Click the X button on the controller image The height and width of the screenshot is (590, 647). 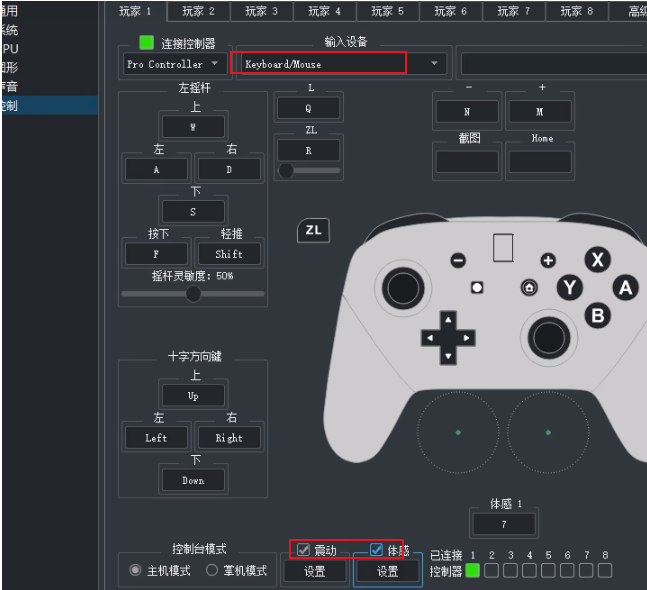[x=598, y=260]
